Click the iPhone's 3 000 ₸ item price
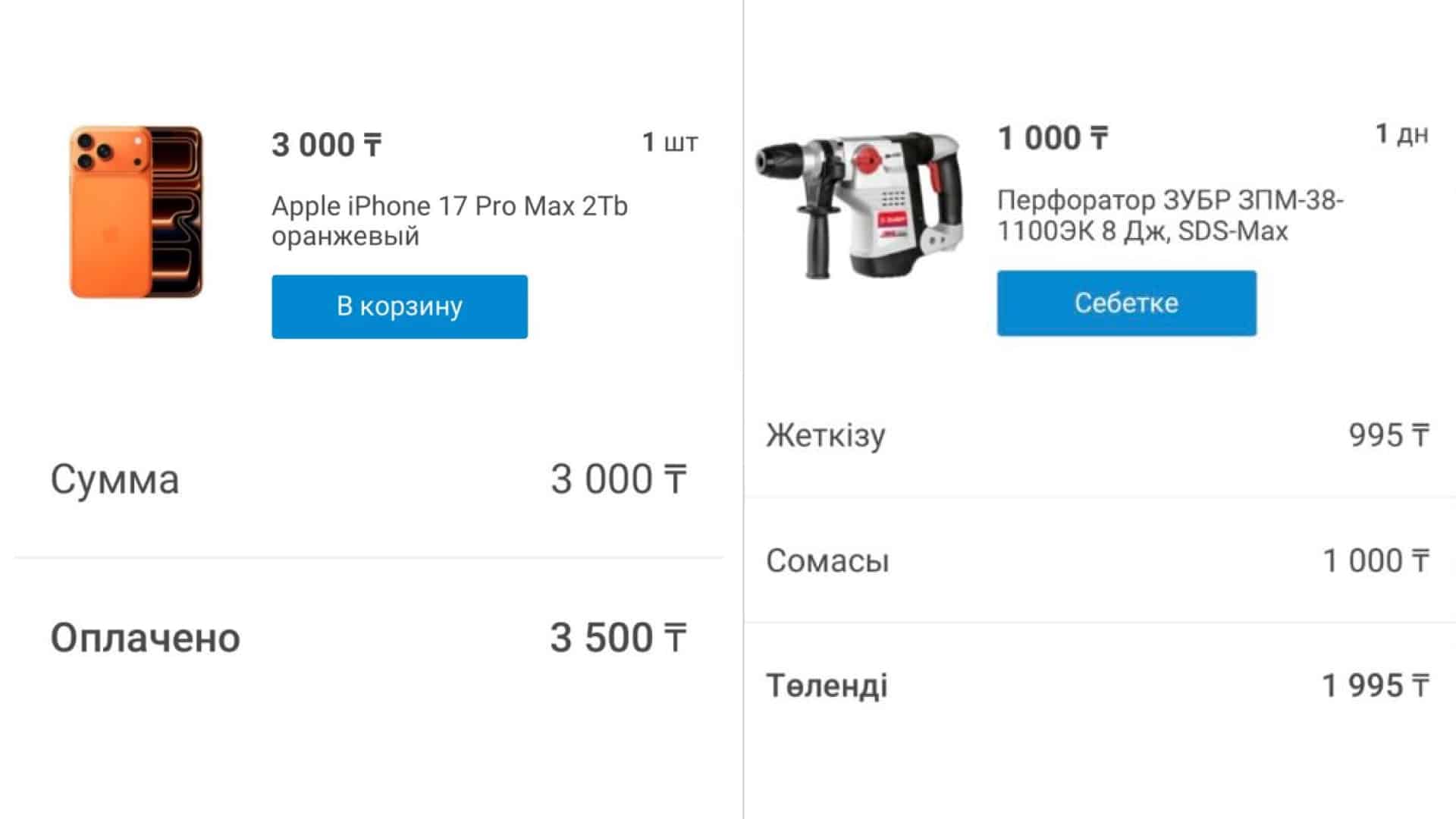 pos(327,145)
